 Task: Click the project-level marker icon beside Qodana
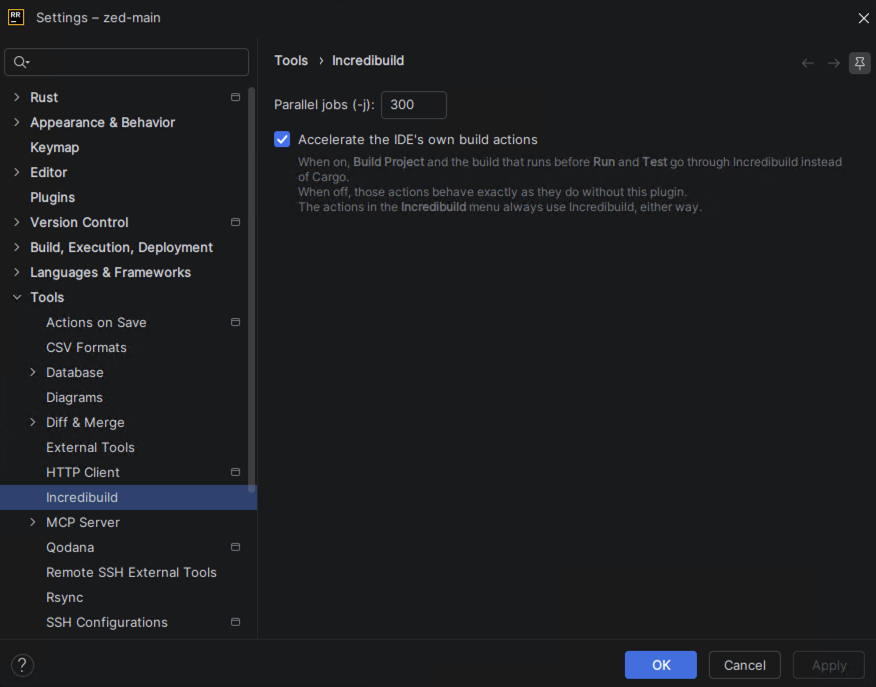coord(235,547)
